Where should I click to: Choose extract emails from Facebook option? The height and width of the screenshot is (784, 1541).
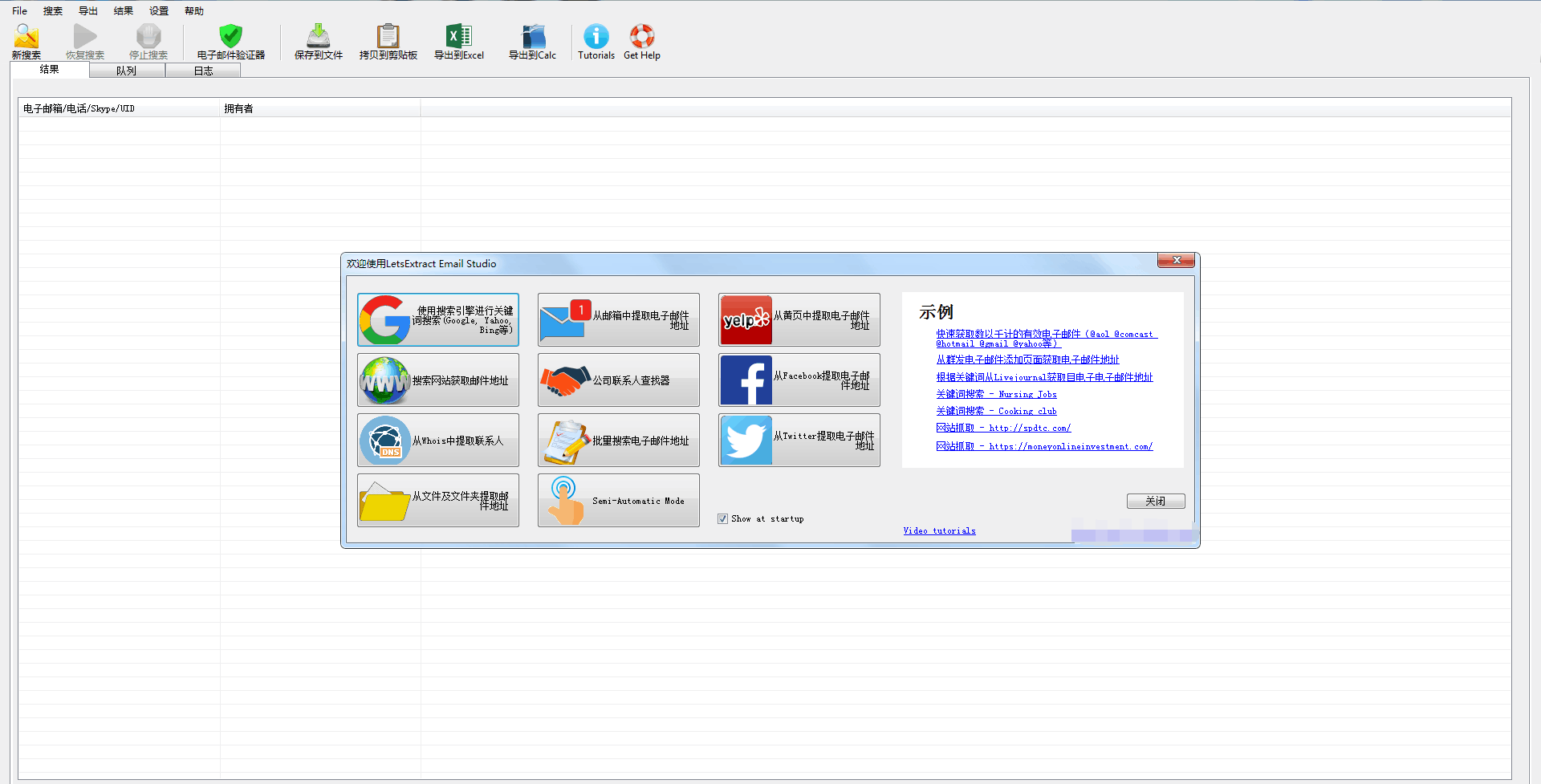pyautogui.click(x=799, y=380)
